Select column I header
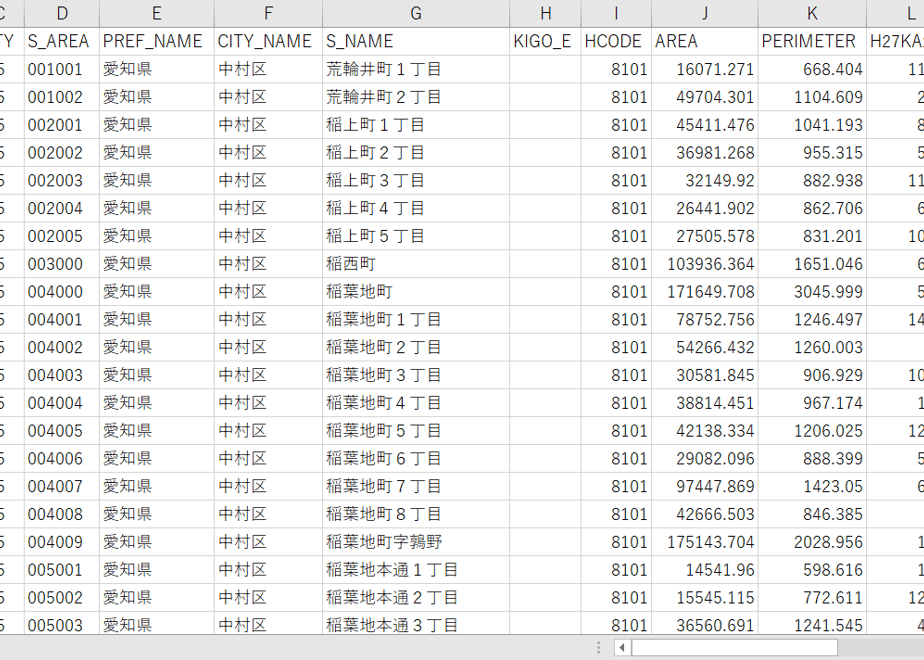924x660 pixels. coord(616,13)
